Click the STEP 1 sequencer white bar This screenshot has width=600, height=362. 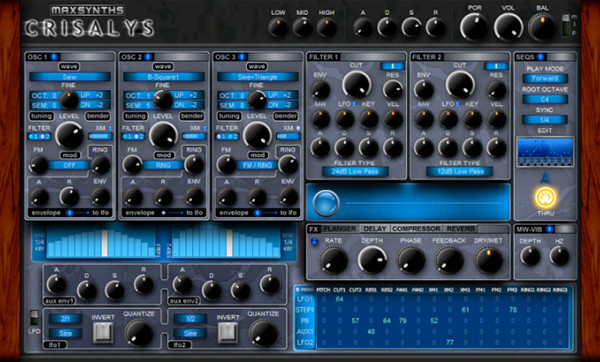[x=104, y=243]
